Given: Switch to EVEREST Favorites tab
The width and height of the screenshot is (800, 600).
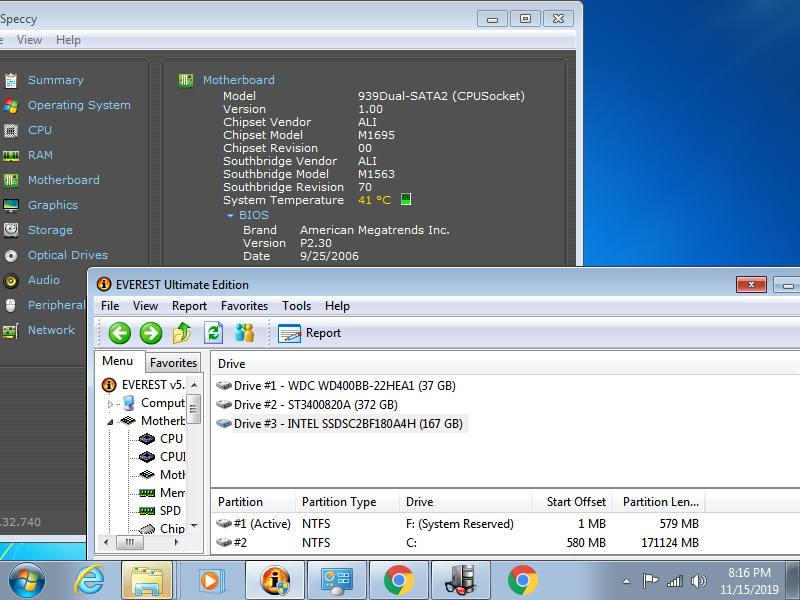Looking at the screenshot, I should (x=173, y=363).
